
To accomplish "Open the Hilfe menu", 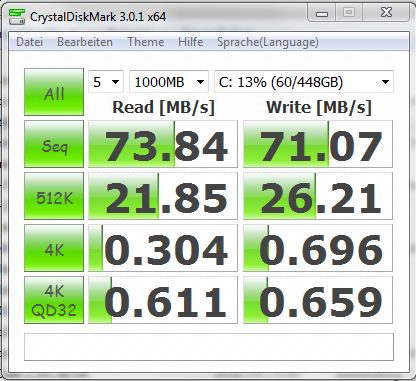I will coord(191,42).
